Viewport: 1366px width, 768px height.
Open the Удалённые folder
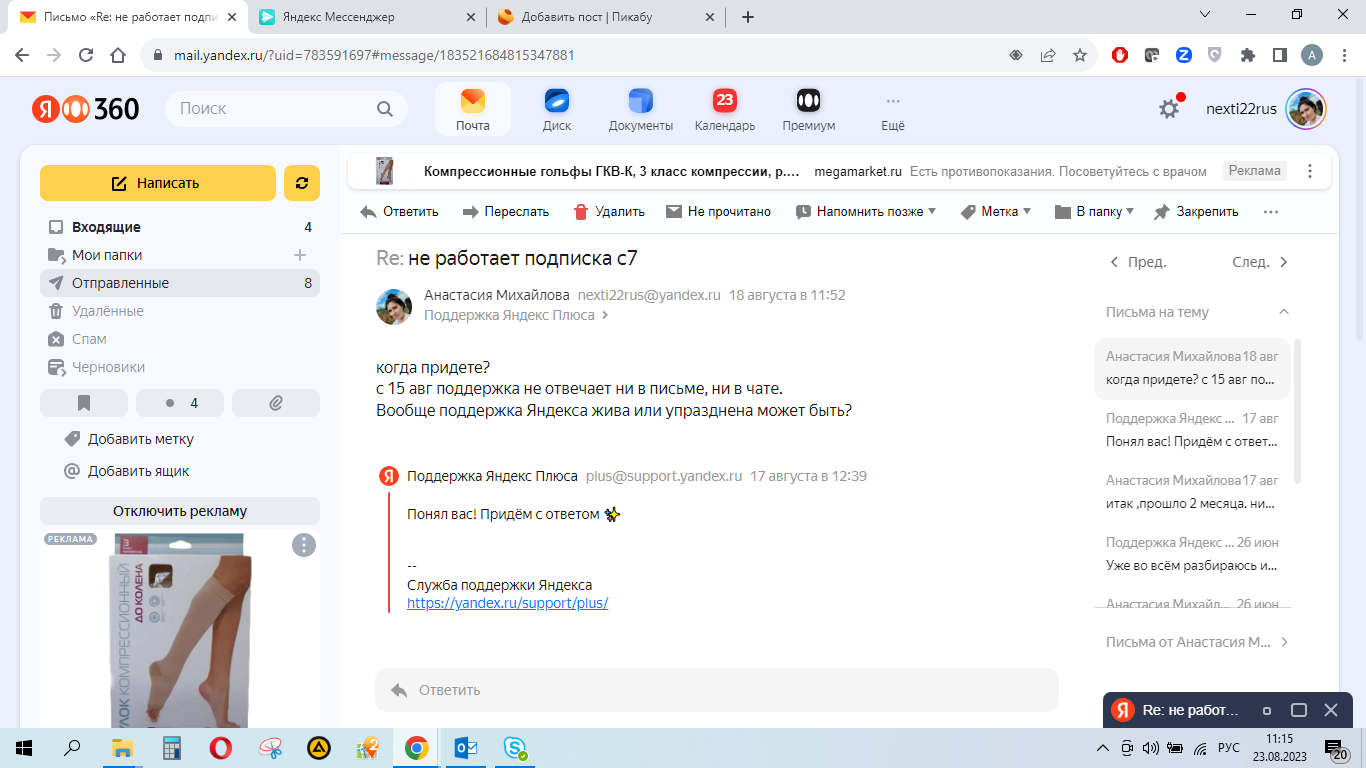point(180,311)
